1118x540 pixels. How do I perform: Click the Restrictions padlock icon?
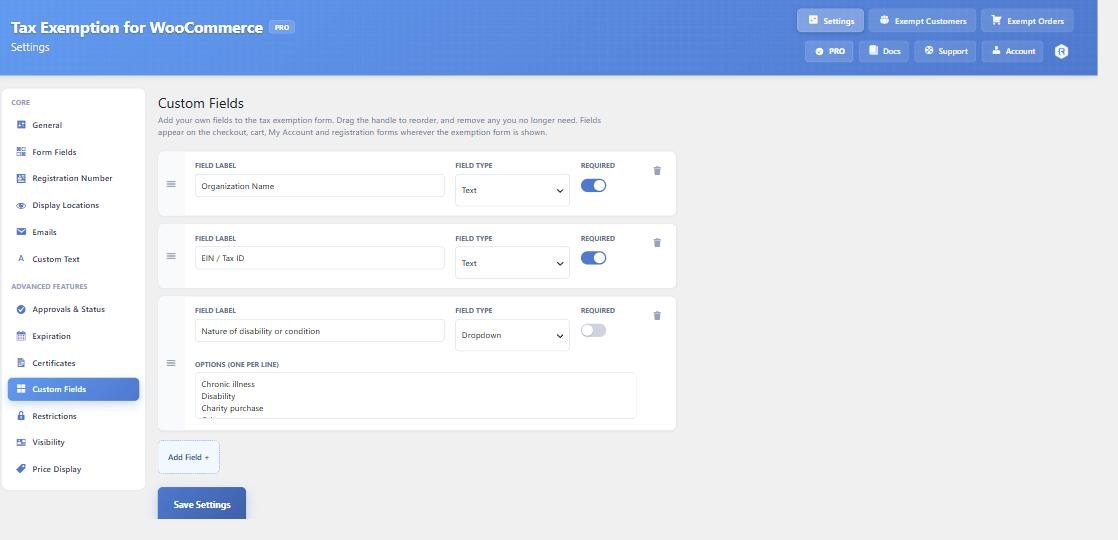tap(21, 416)
